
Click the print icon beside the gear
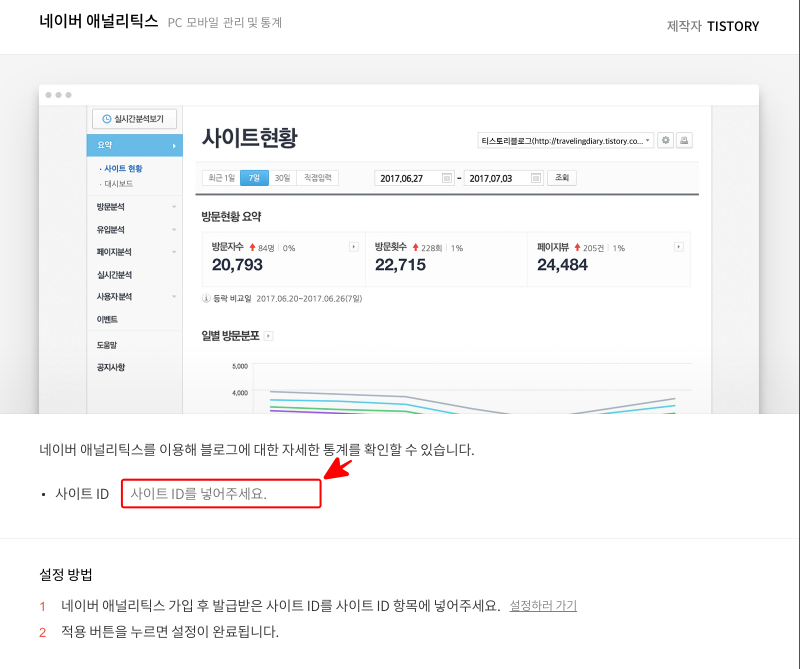coord(684,141)
